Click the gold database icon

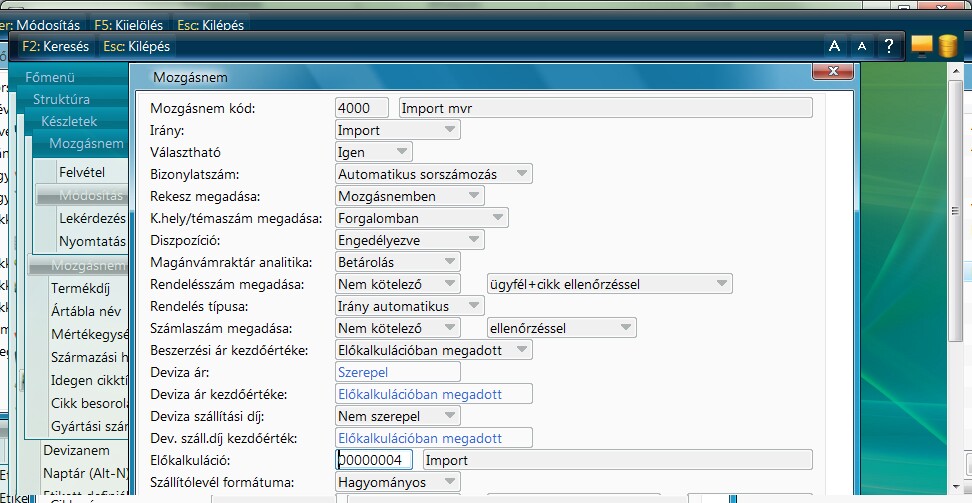coord(946,47)
